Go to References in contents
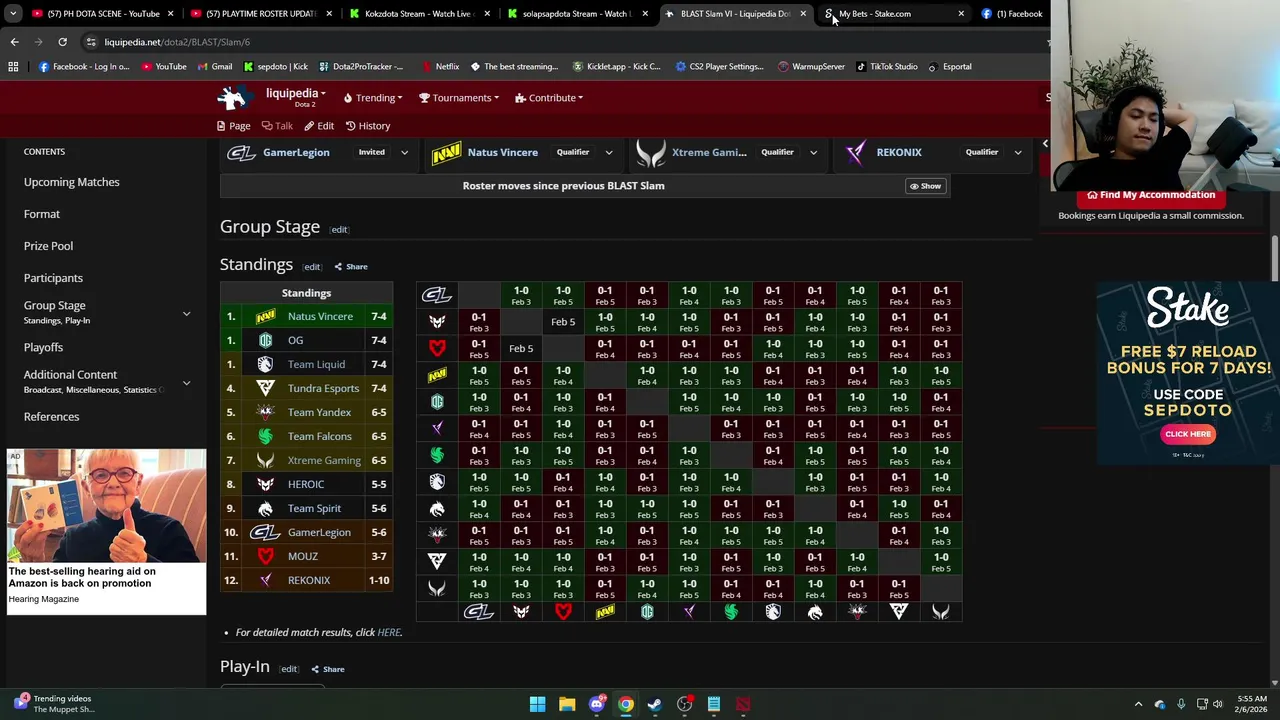The height and width of the screenshot is (720, 1280). click(x=51, y=416)
